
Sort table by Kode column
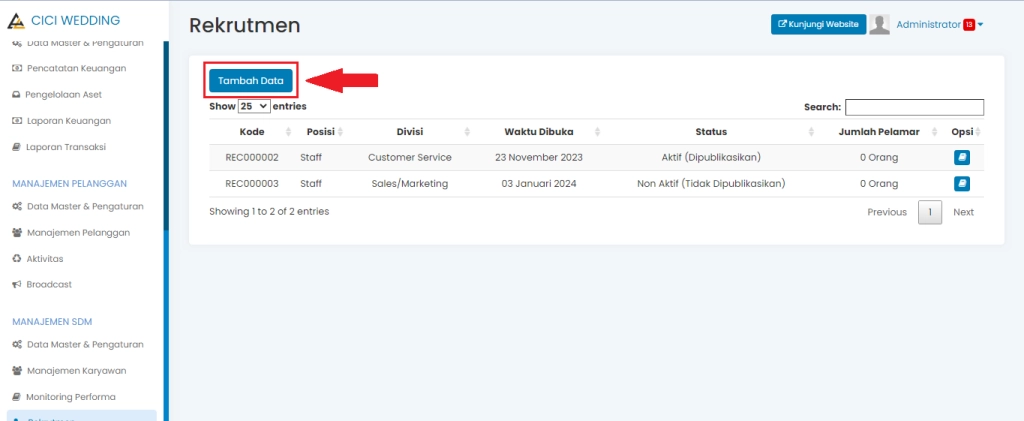[252, 132]
